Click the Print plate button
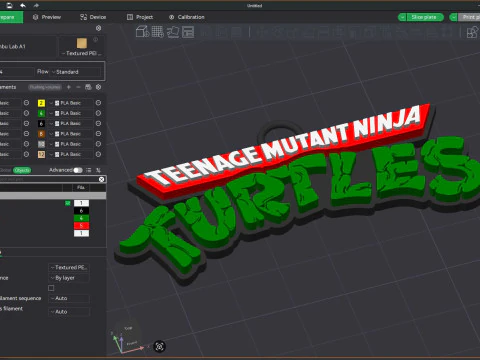 click(469, 17)
